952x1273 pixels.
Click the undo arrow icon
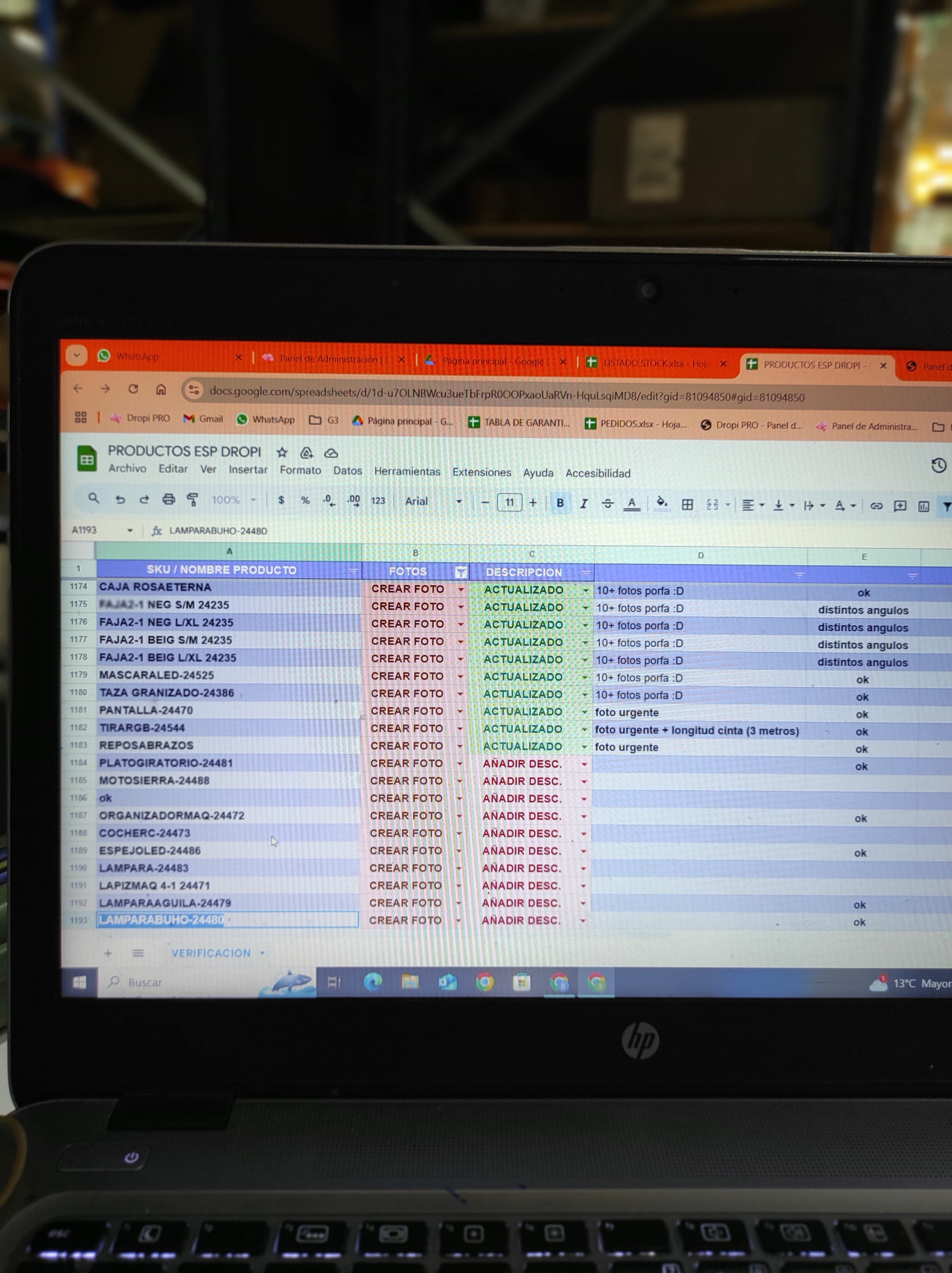tap(120, 499)
